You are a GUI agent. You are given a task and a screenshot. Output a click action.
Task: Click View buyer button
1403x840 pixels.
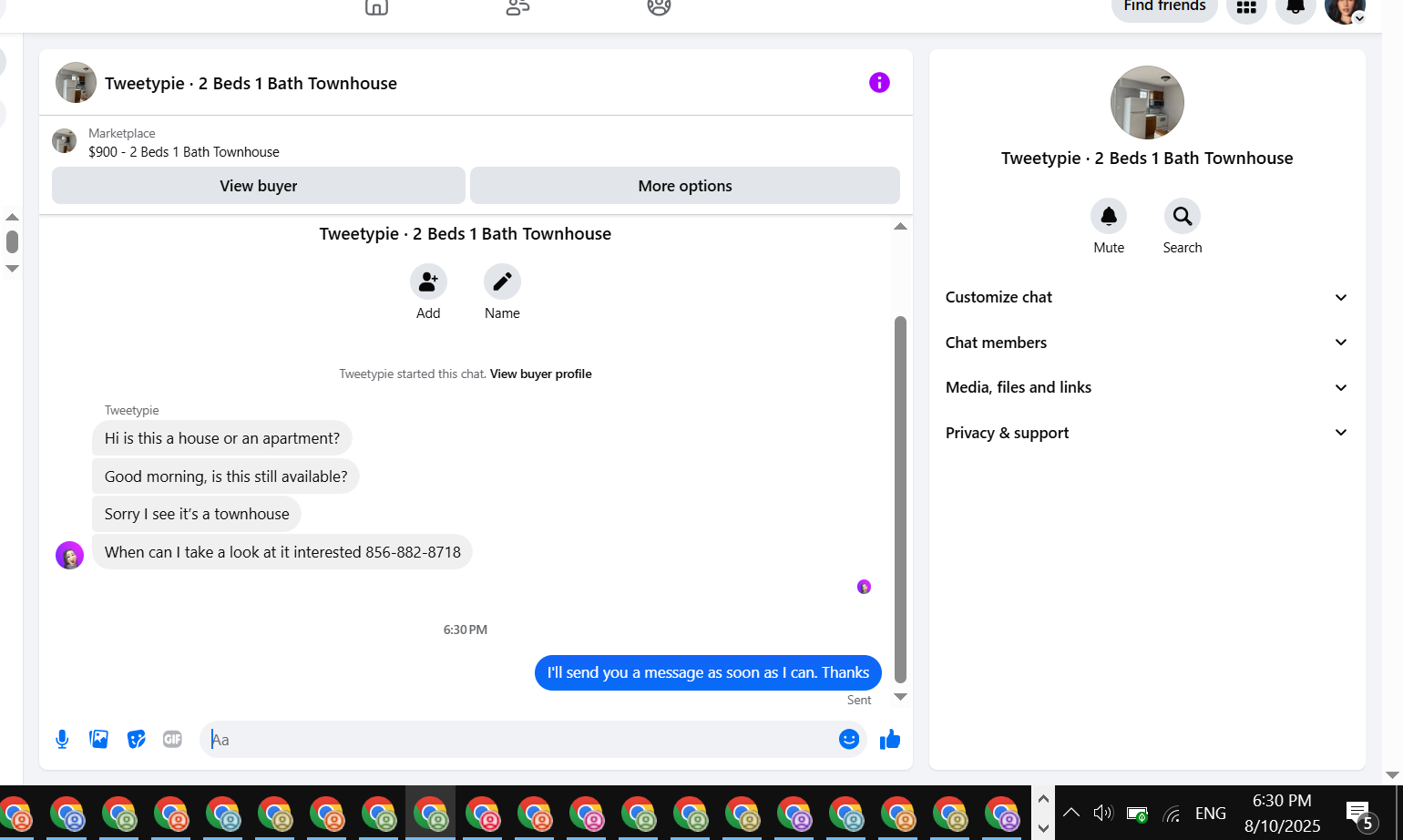click(259, 186)
